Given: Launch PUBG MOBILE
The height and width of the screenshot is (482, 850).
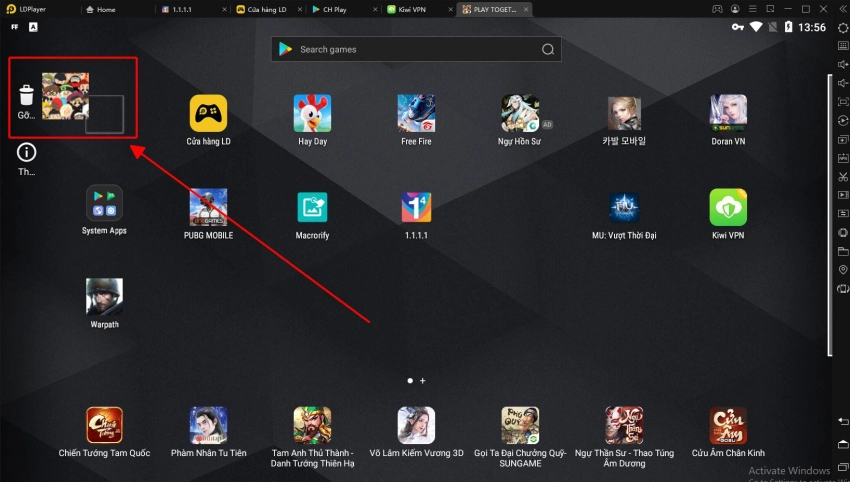Looking at the screenshot, I should (x=208, y=207).
